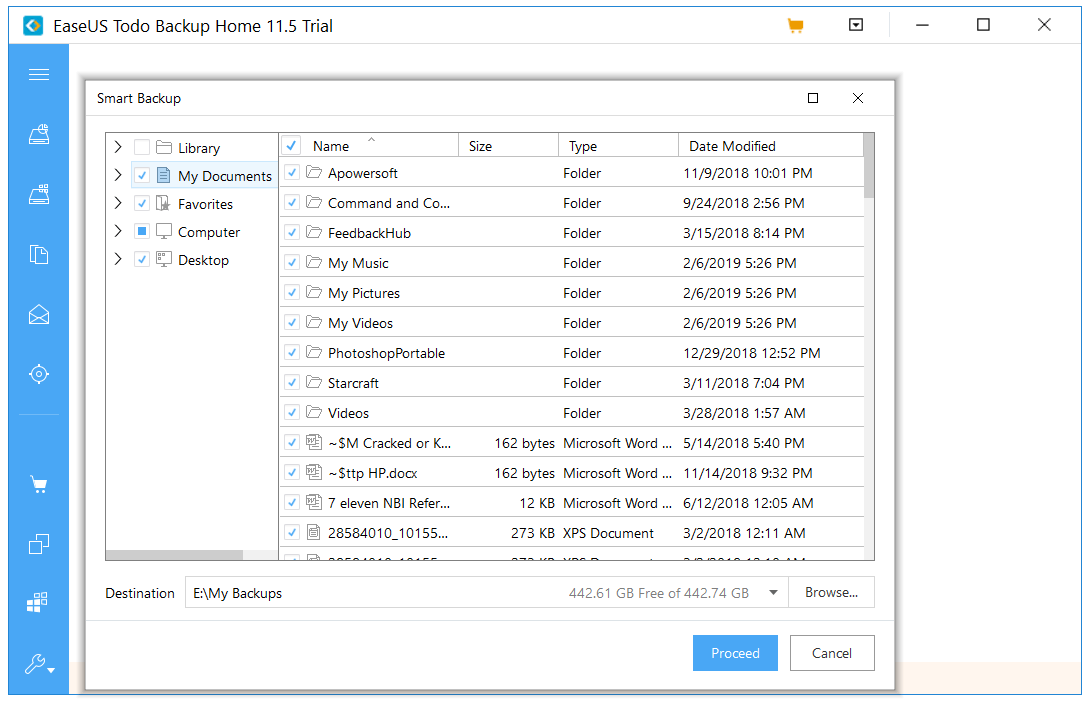Open Smart Backup target icon
This screenshot has width=1088, height=702.
[39, 374]
